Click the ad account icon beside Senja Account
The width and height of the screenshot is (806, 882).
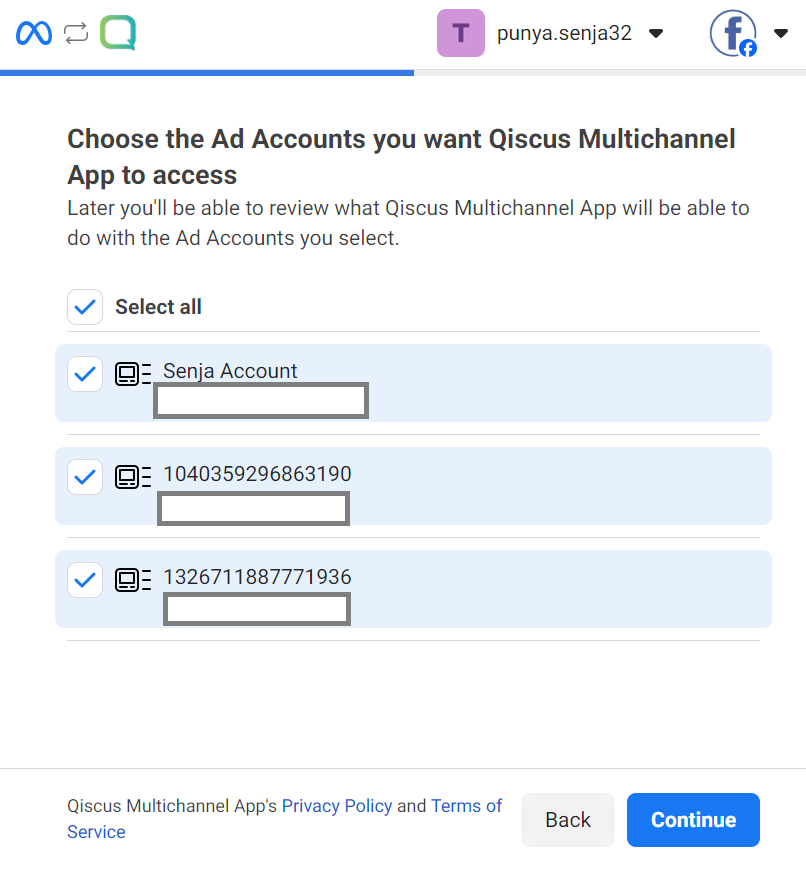point(133,374)
